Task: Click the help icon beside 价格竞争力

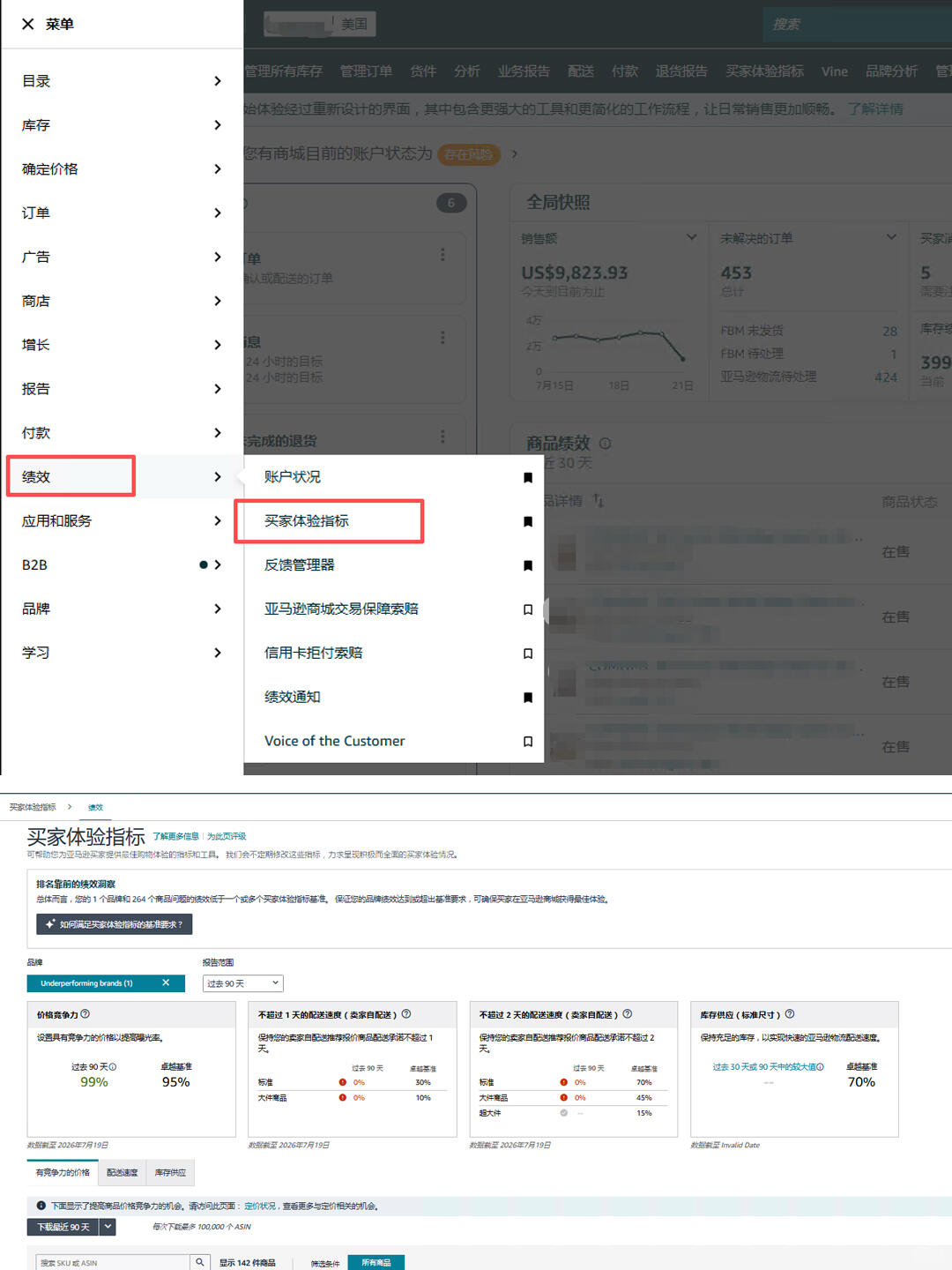Action: point(86,1014)
